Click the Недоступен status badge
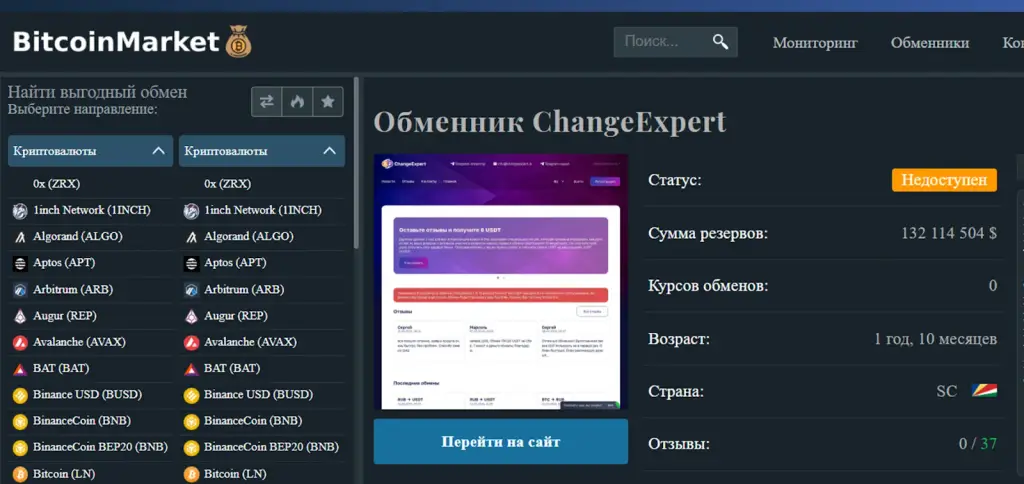1024x484 pixels. [x=944, y=180]
